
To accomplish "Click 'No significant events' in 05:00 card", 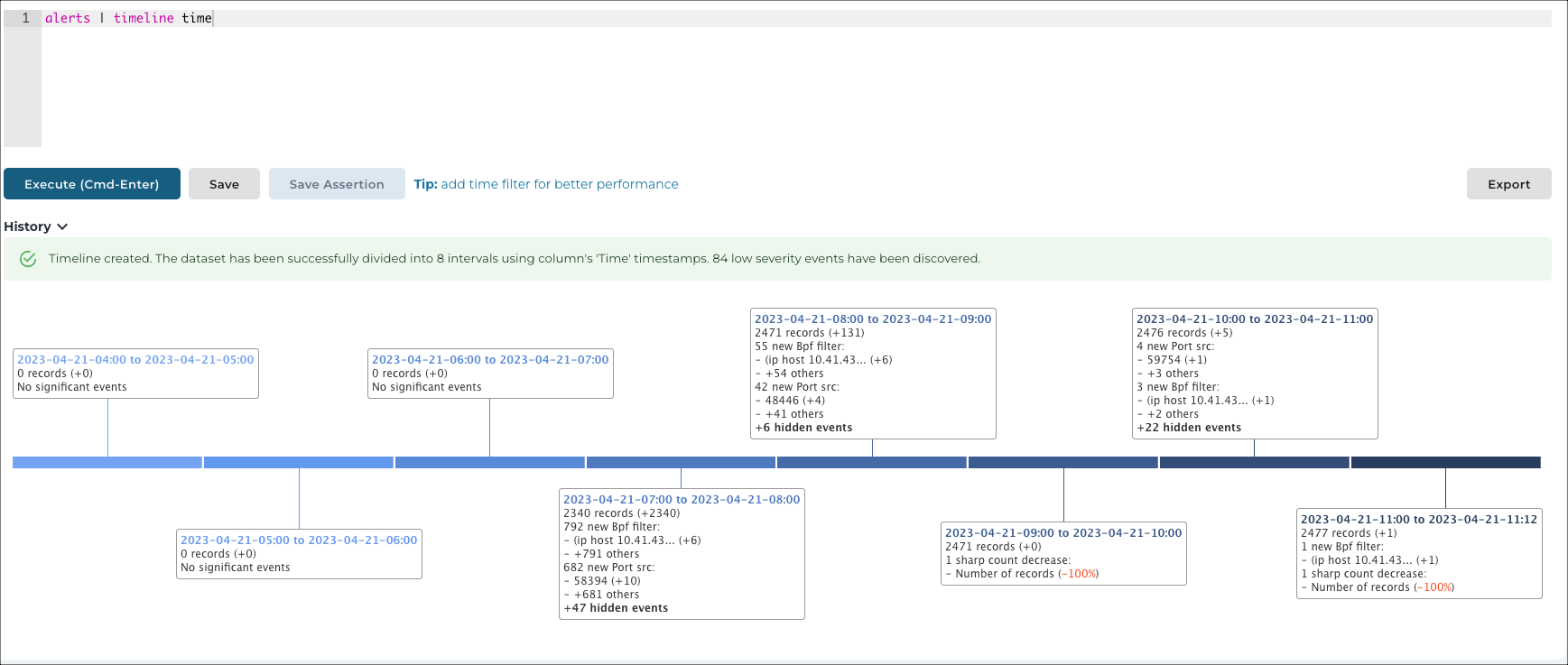I will tap(236, 568).
